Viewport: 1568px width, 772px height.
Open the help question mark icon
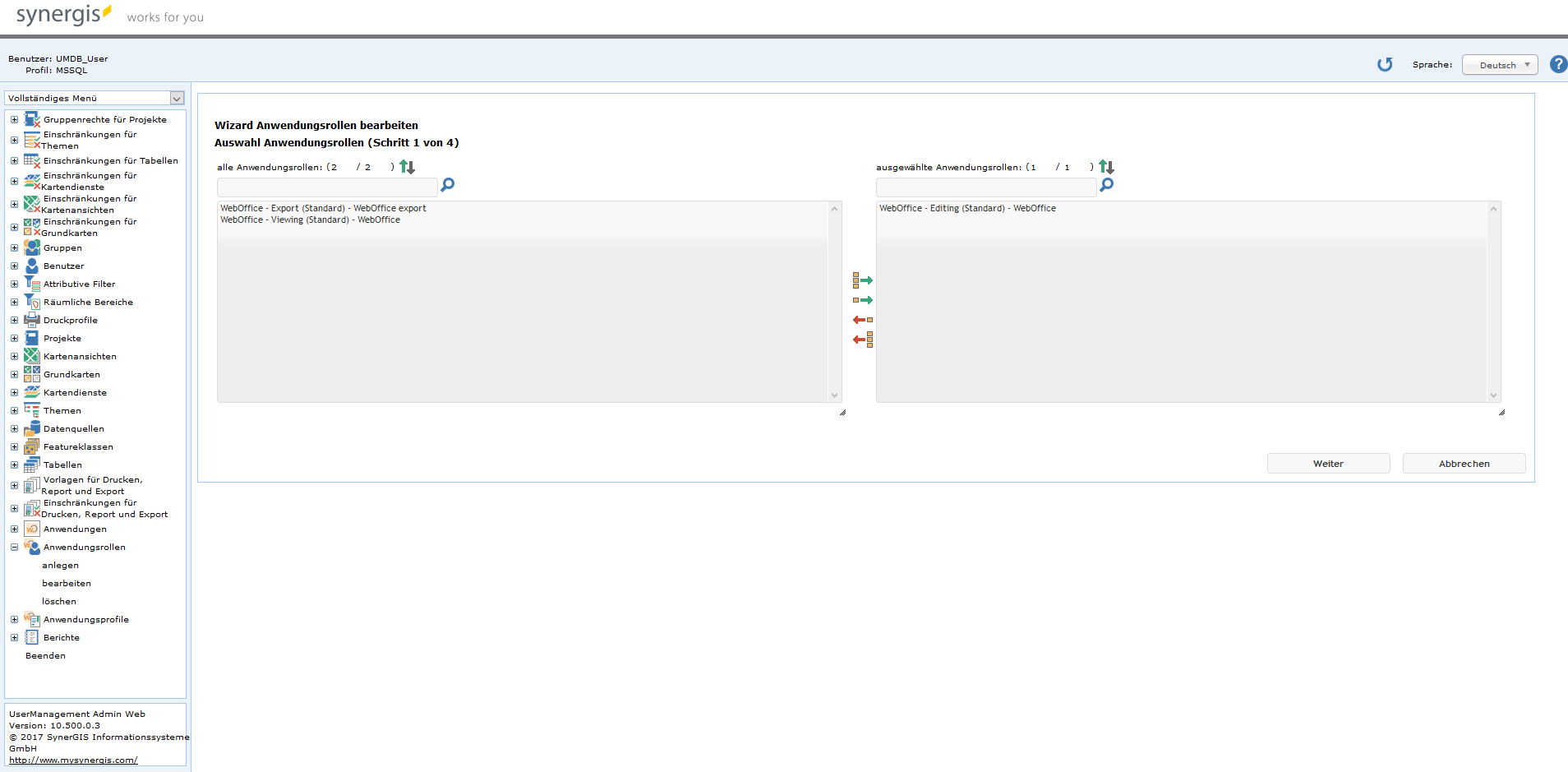coord(1557,64)
